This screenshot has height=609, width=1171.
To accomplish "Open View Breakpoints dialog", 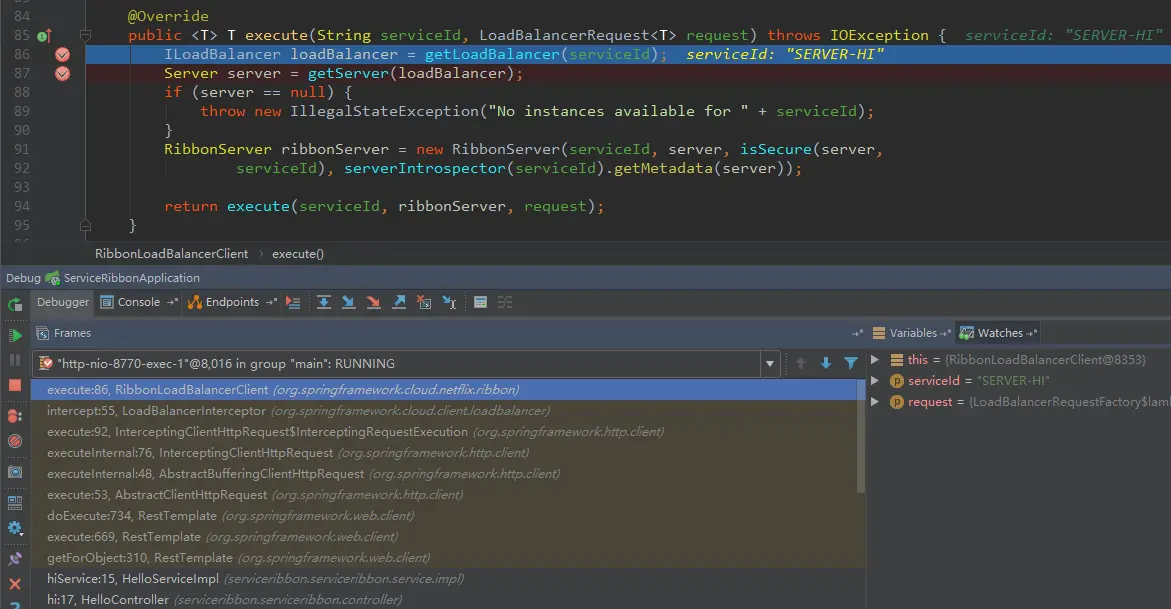I will click(x=15, y=416).
